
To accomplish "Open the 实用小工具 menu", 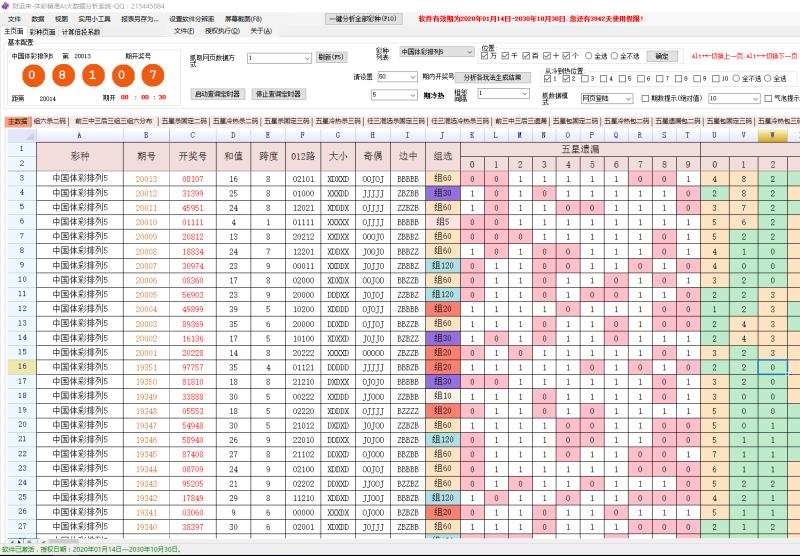I will click(x=94, y=19).
